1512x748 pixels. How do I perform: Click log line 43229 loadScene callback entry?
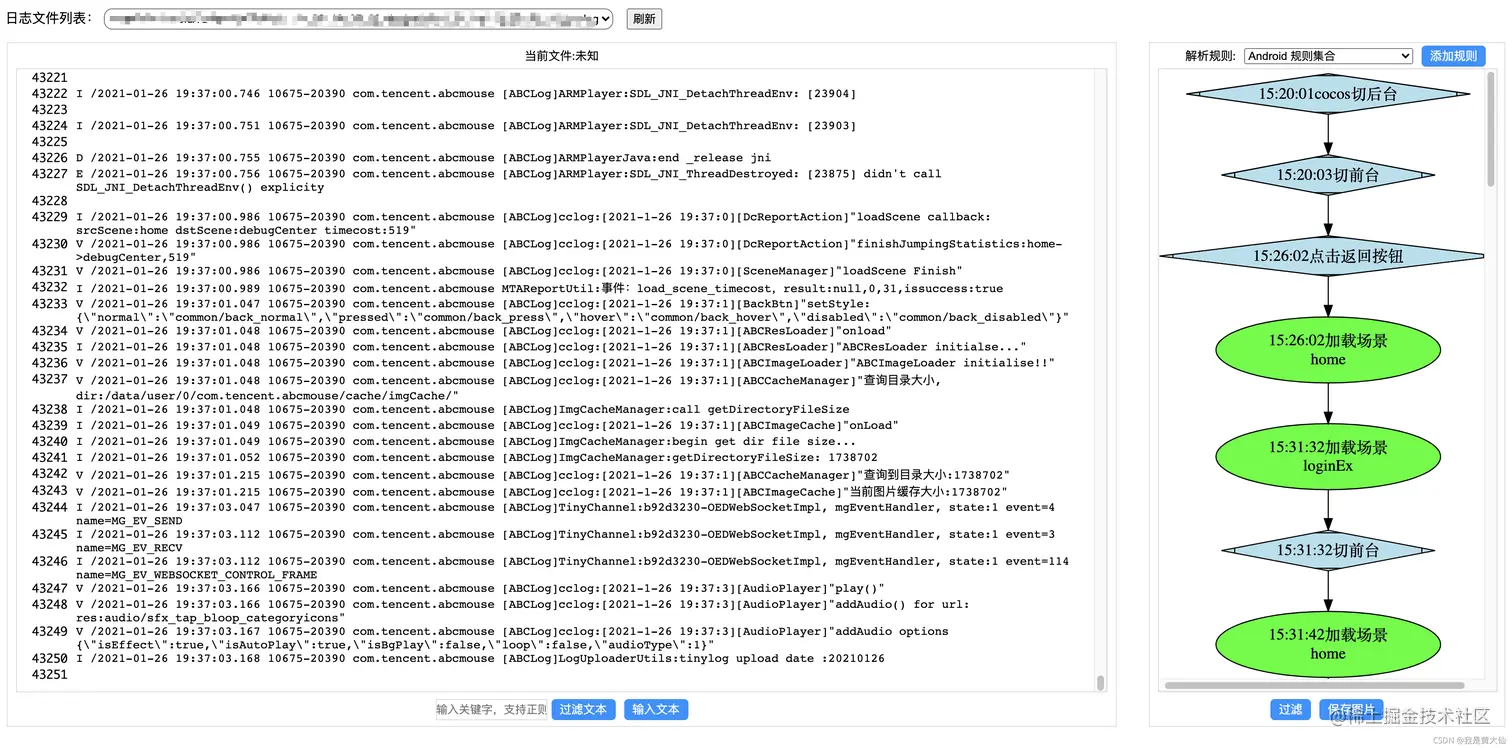click(x=534, y=223)
